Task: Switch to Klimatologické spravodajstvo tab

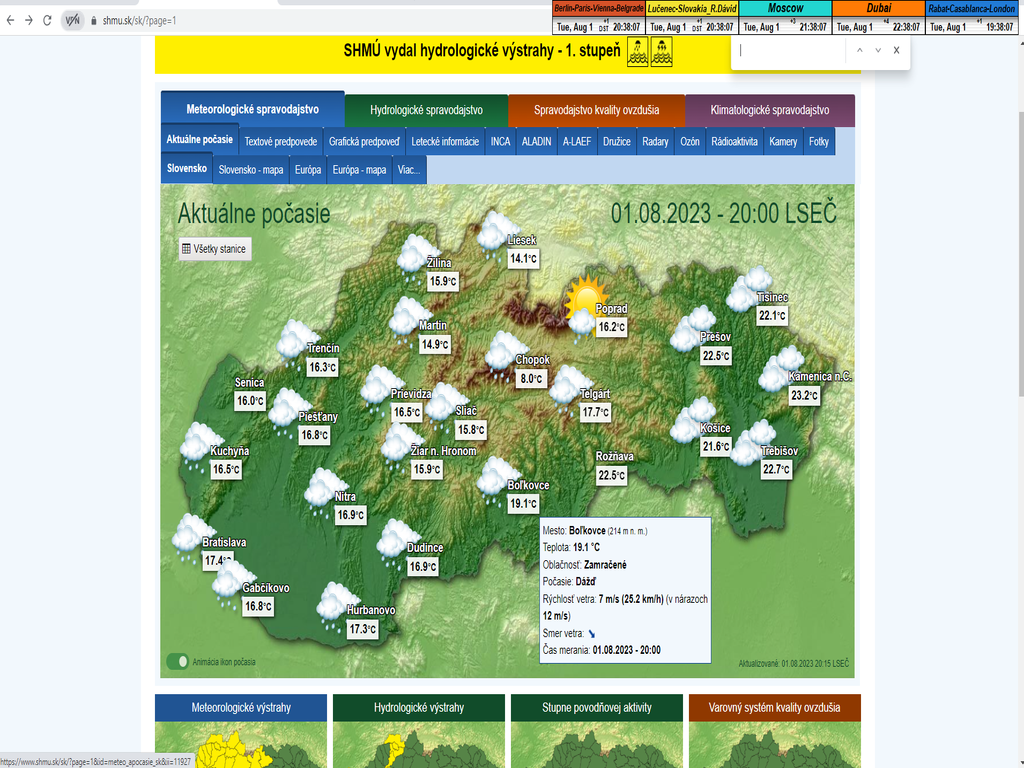Action: pos(770,110)
